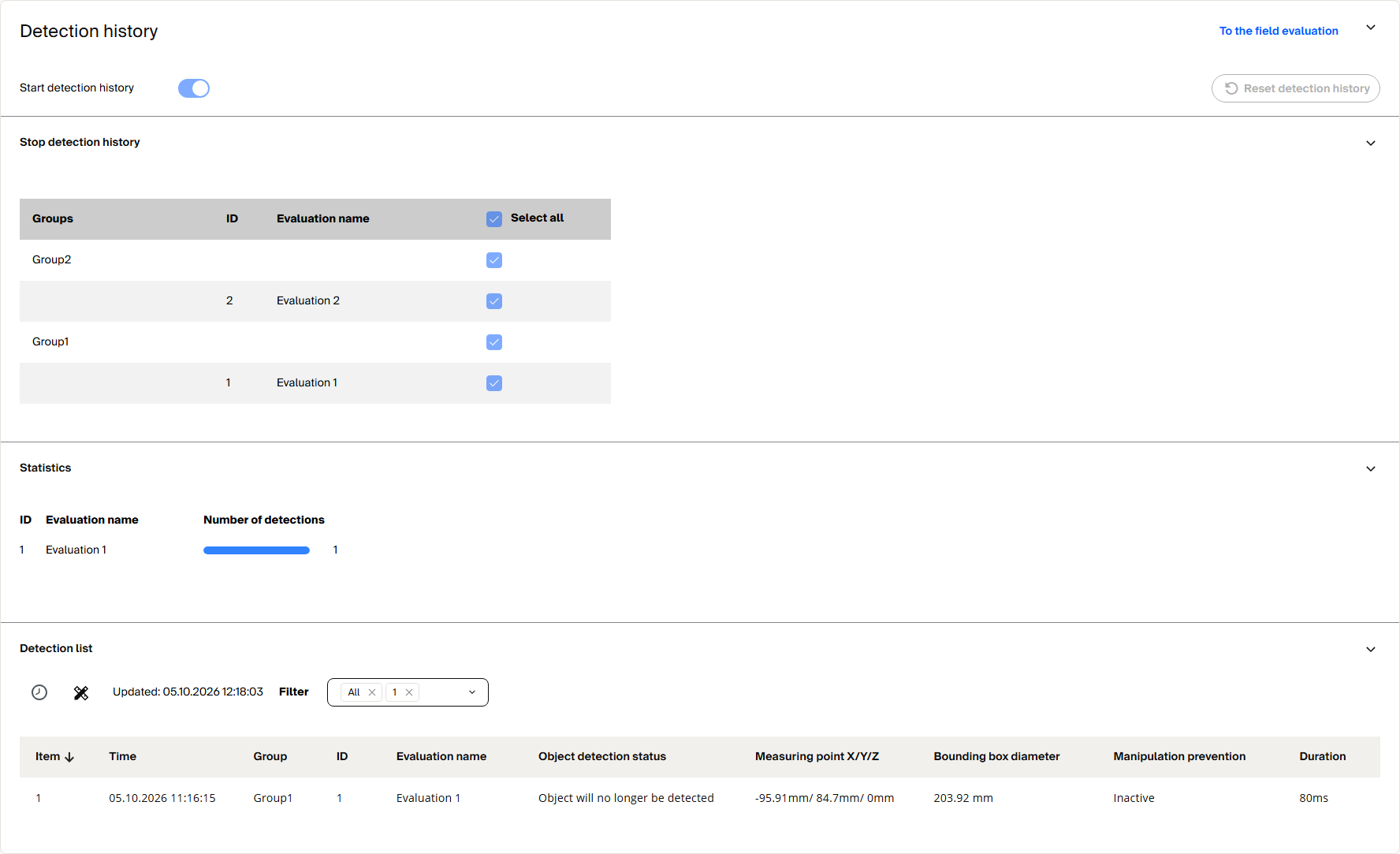Collapse the Stop detection history section

pos(1371,143)
